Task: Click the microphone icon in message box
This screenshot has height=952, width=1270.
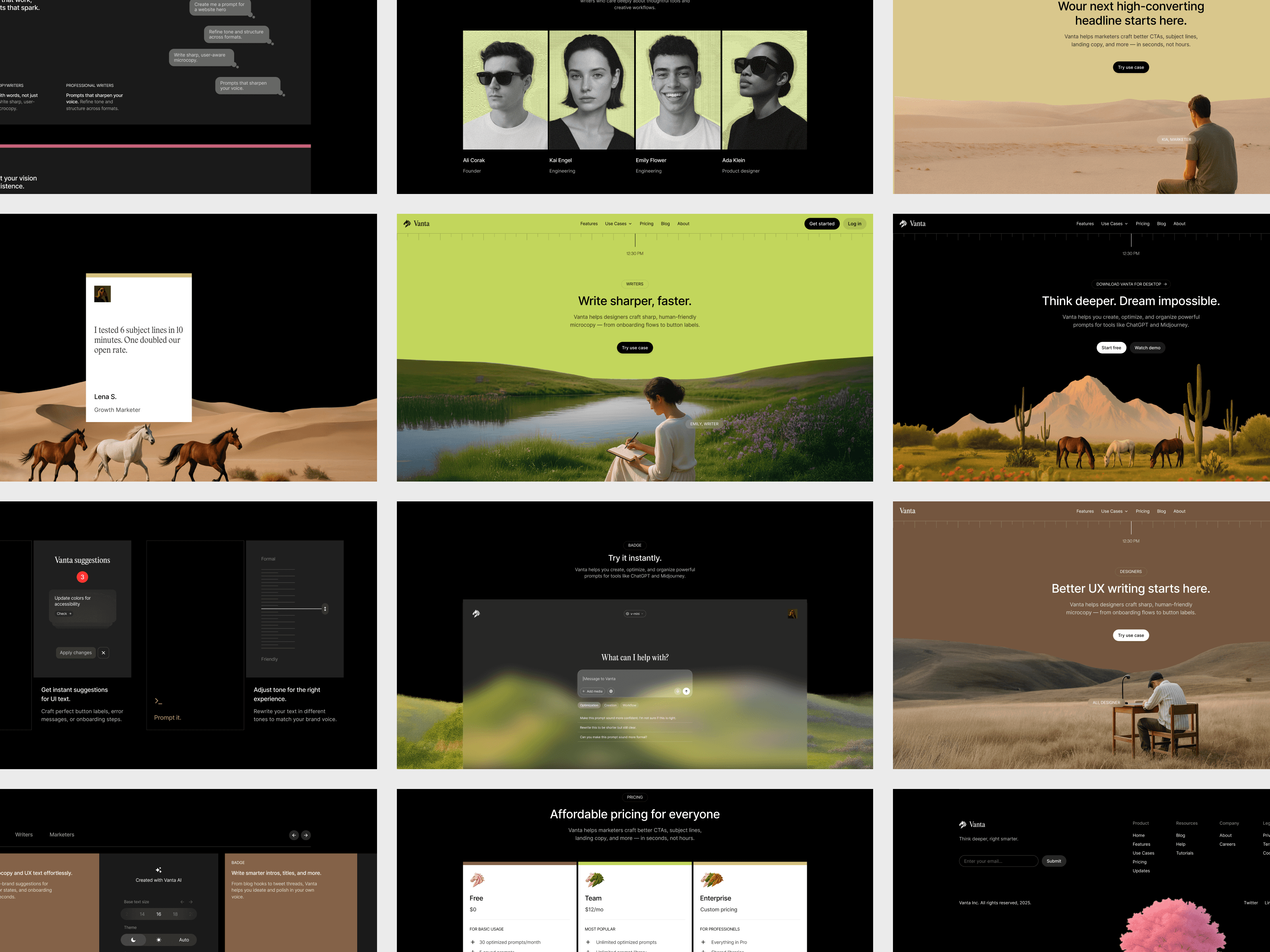Action: 677,691
